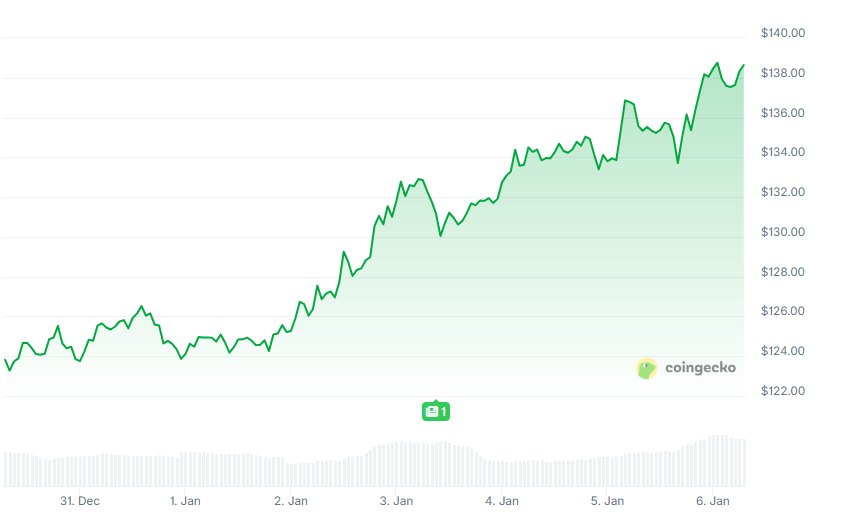The width and height of the screenshot is (847, 530).
Task: Click the 4. Jan date label
Action: pos(502,500)
